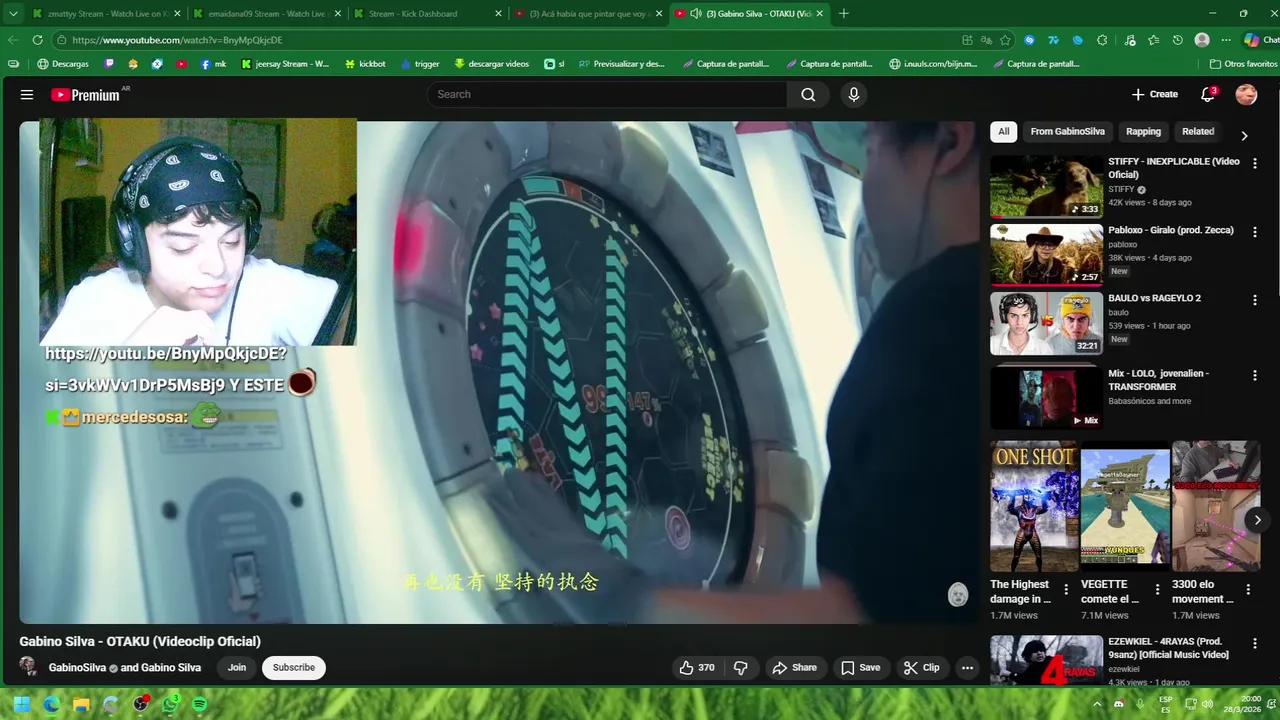Image resolution: width=1280 pixels, height=720 pixels.
Task: Open the ESP language input switcher
Action: click(x=1165, y=704)
